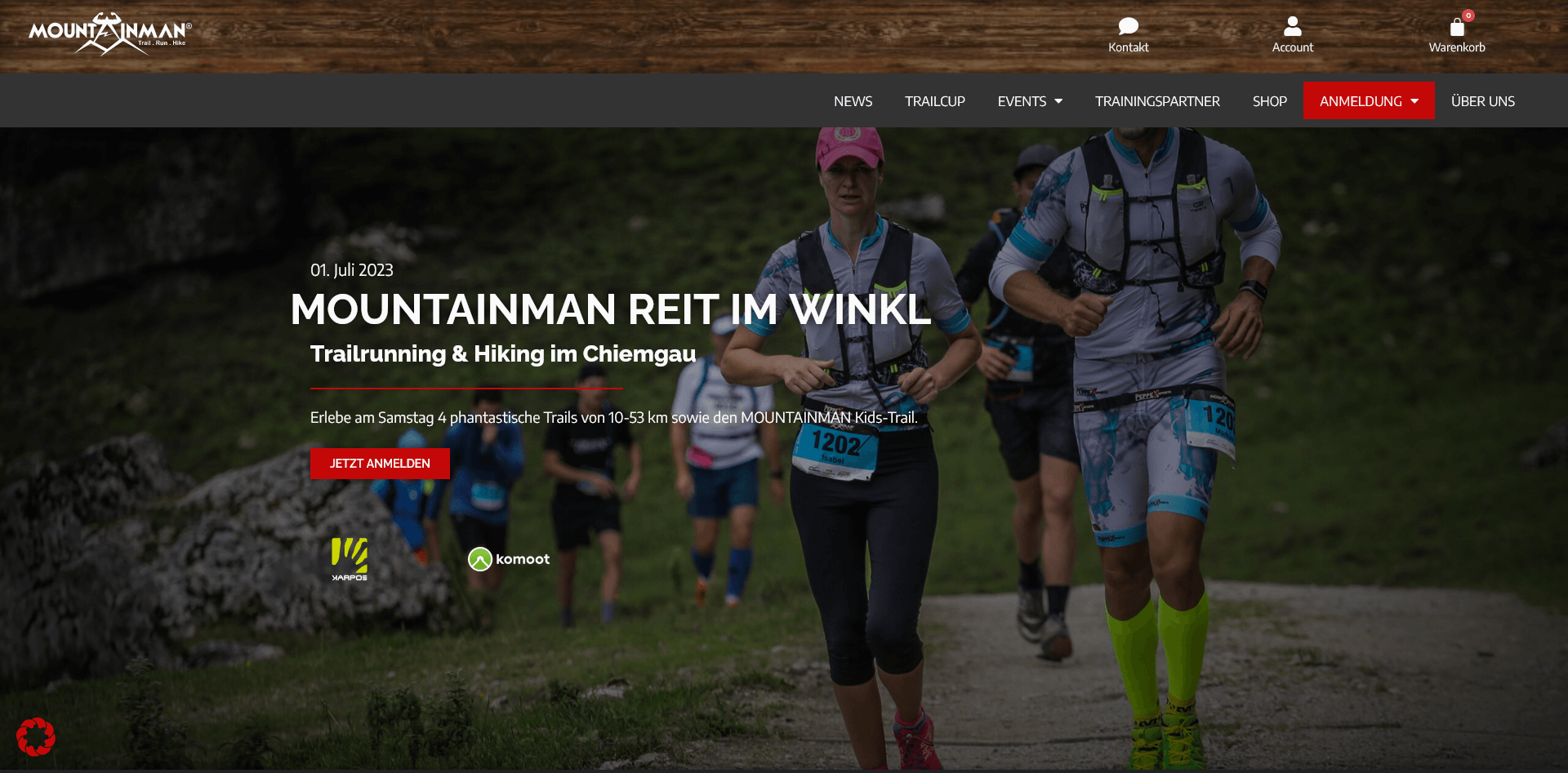
Task: Open the Account user icon
Action: 1292,26
